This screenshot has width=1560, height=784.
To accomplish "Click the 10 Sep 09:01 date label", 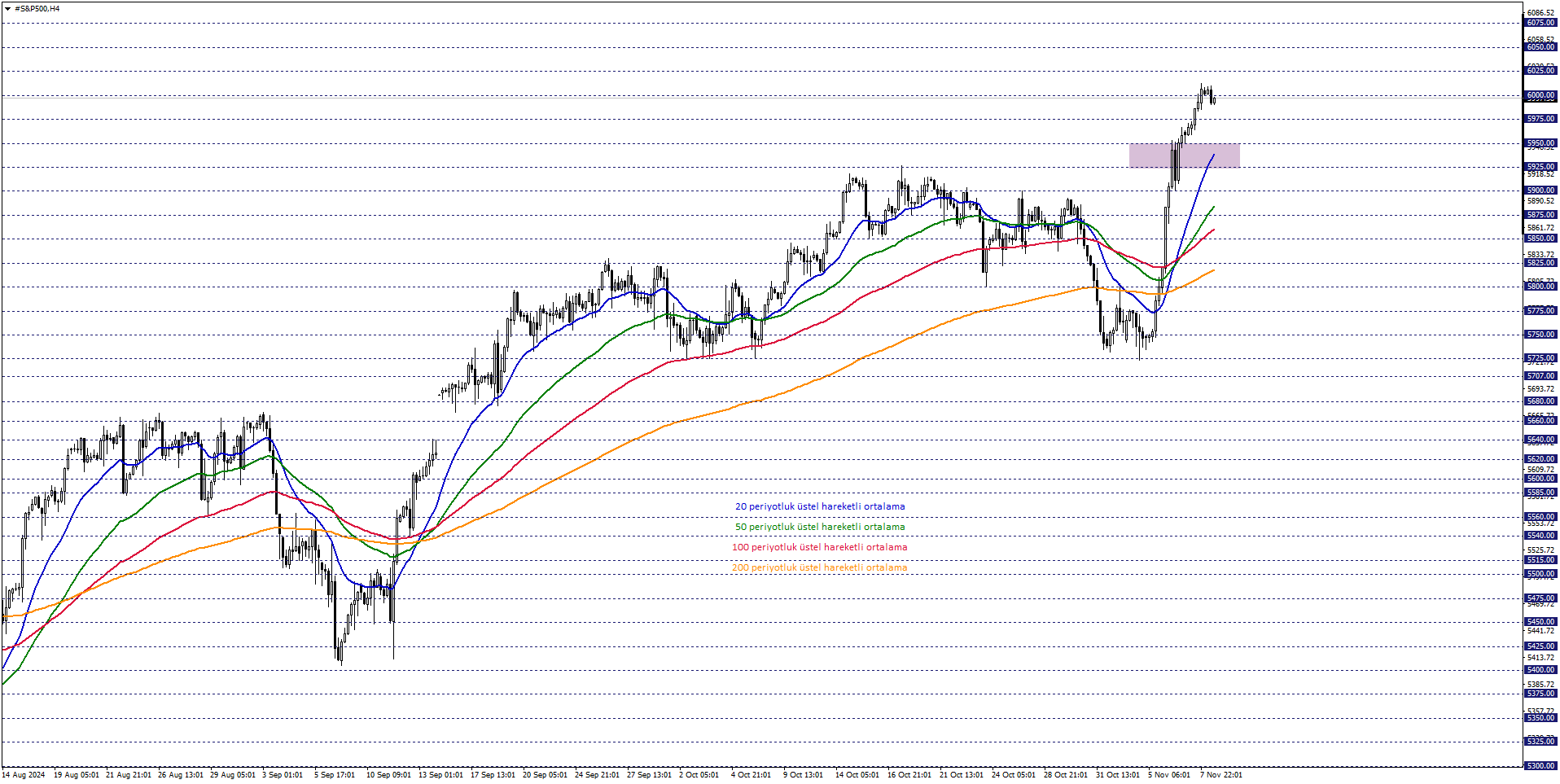I will pos(389,775).
